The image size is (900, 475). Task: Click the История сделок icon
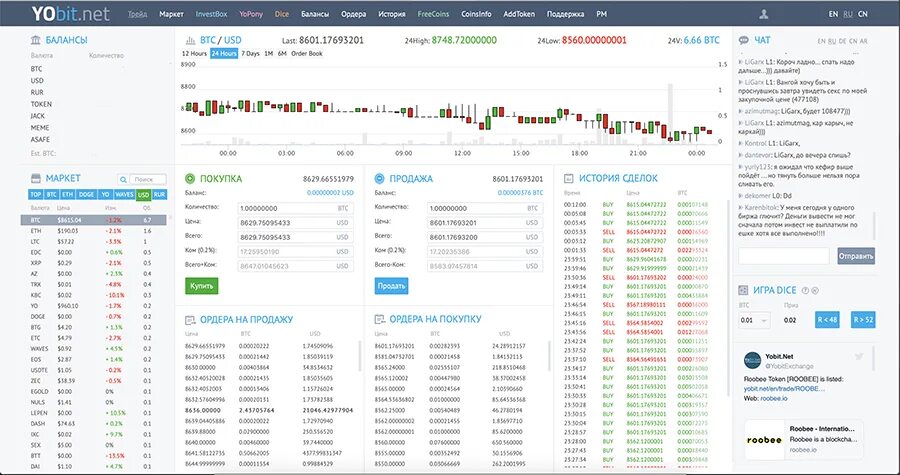[569, 178]
